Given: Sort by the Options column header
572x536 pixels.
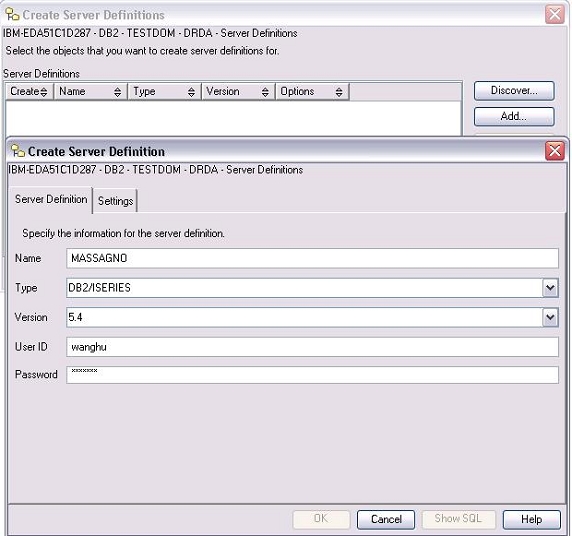Looking at the screenshot, I should coord(312,91).
